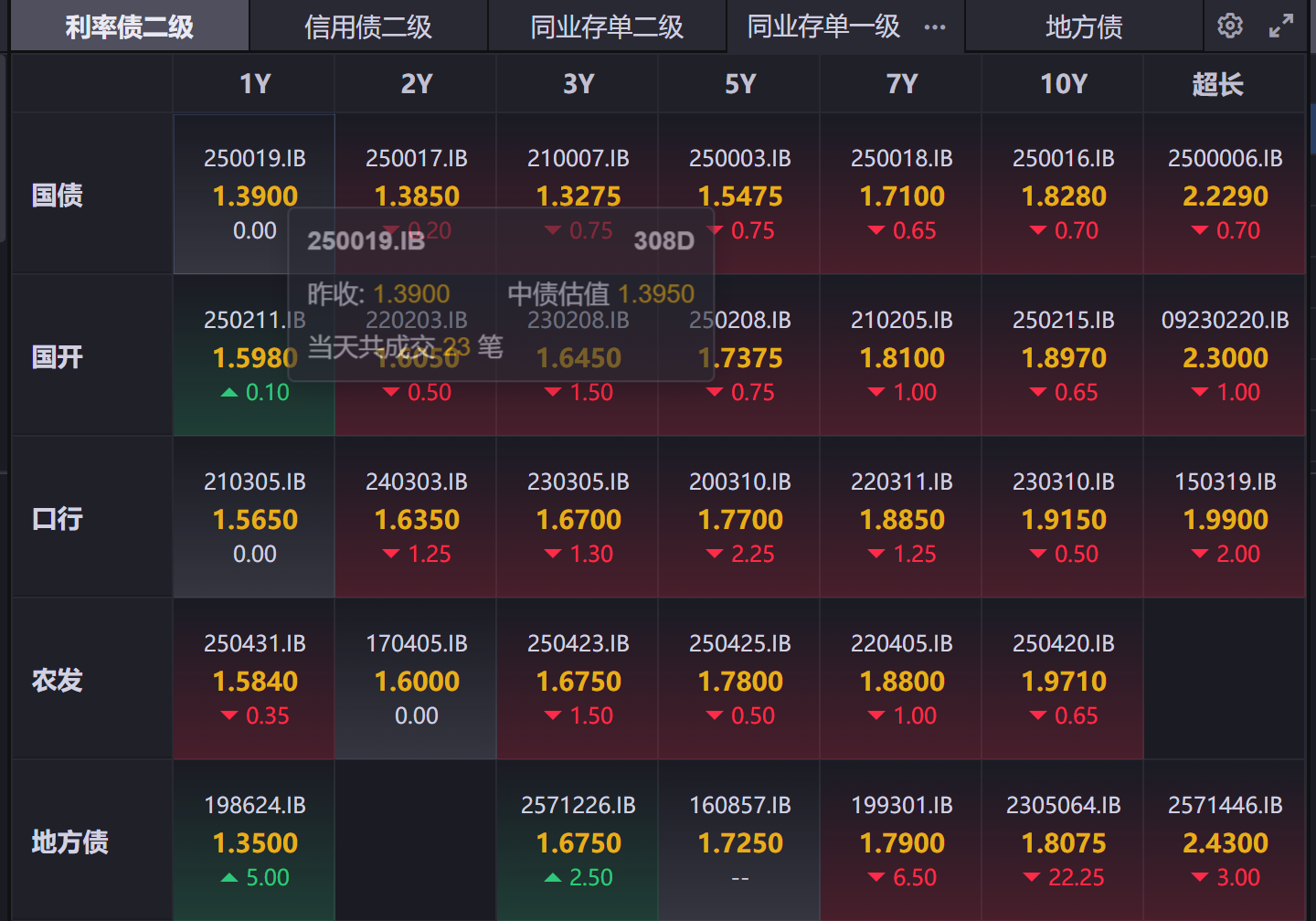This screenshot has height=921, width=1316.
Task: Open the settings gear icon
Action: (1230, 26)
